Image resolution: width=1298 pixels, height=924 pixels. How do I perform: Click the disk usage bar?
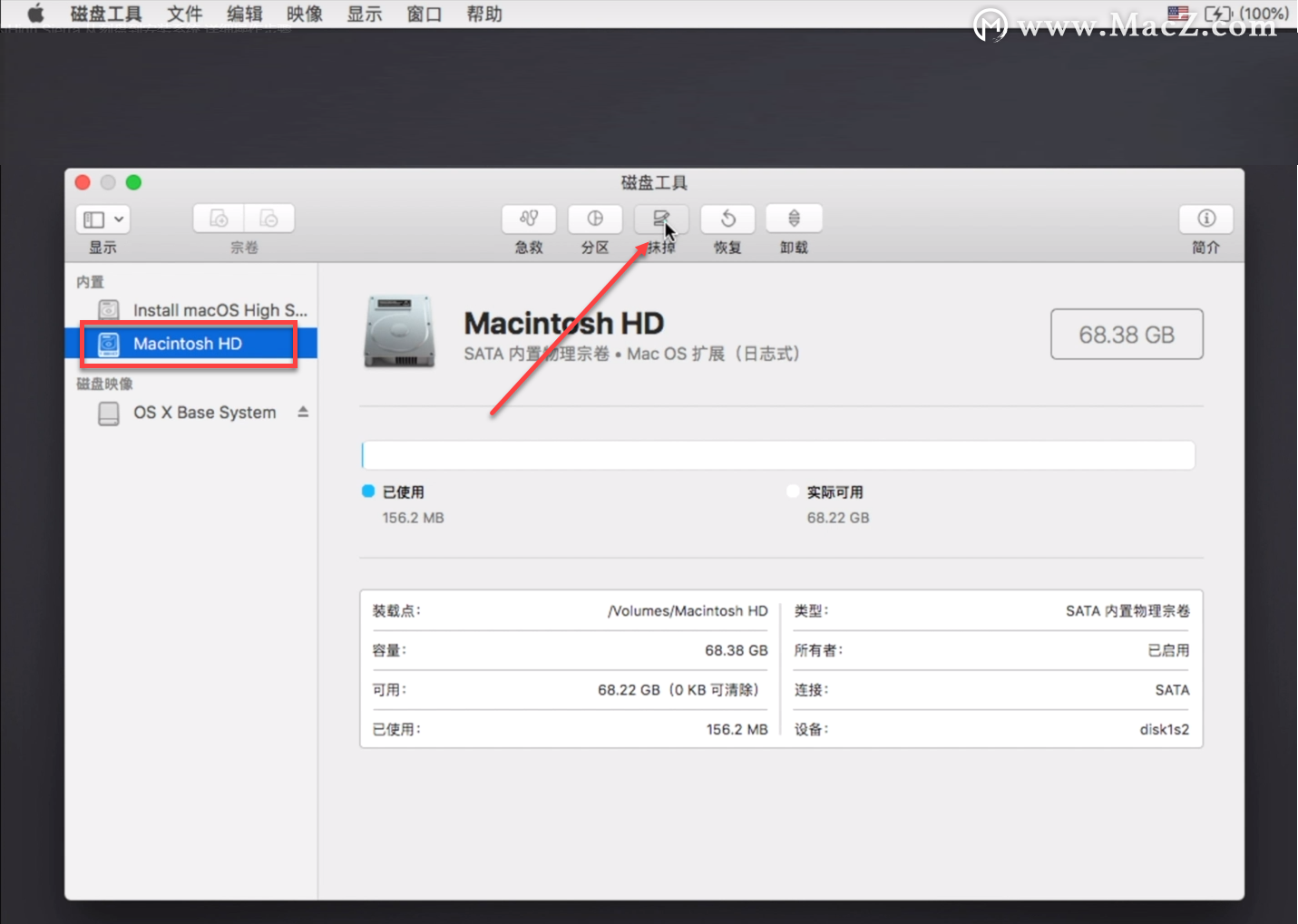pyautogui.click(x=778, y=455)
